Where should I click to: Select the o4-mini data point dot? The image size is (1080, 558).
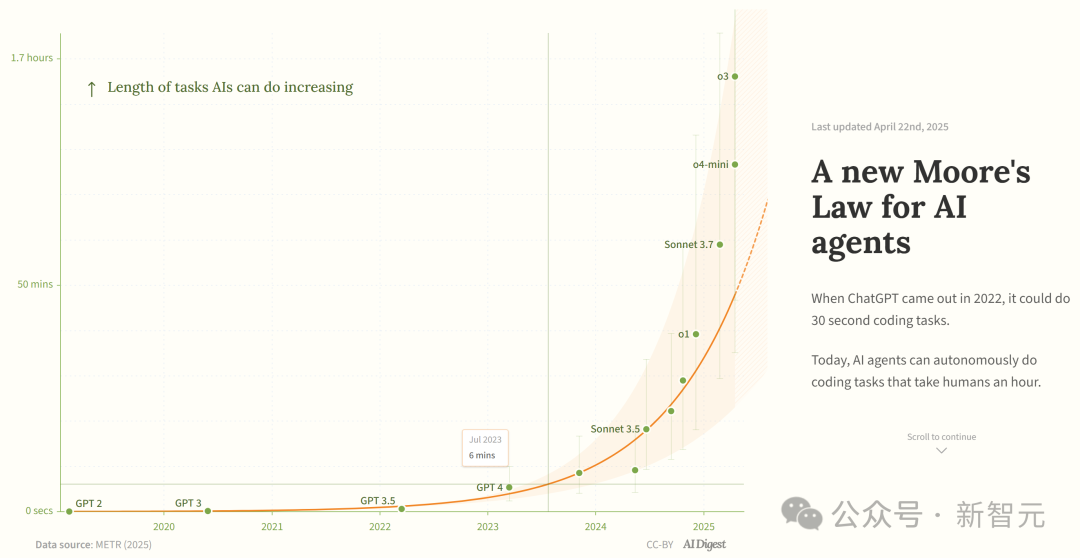[x=734, y=164]
